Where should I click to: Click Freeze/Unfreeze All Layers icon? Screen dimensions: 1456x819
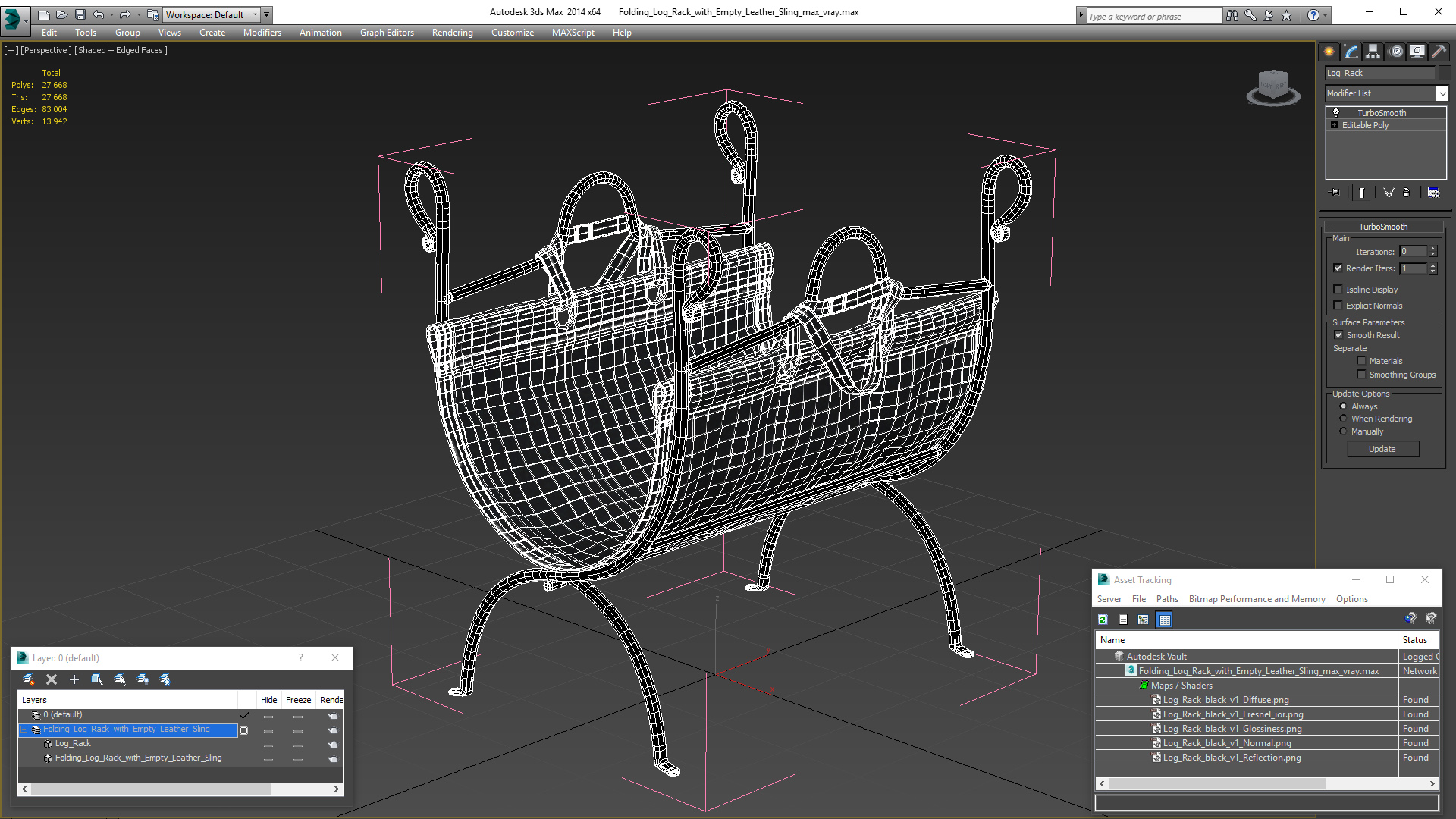(x=165, y=679)
